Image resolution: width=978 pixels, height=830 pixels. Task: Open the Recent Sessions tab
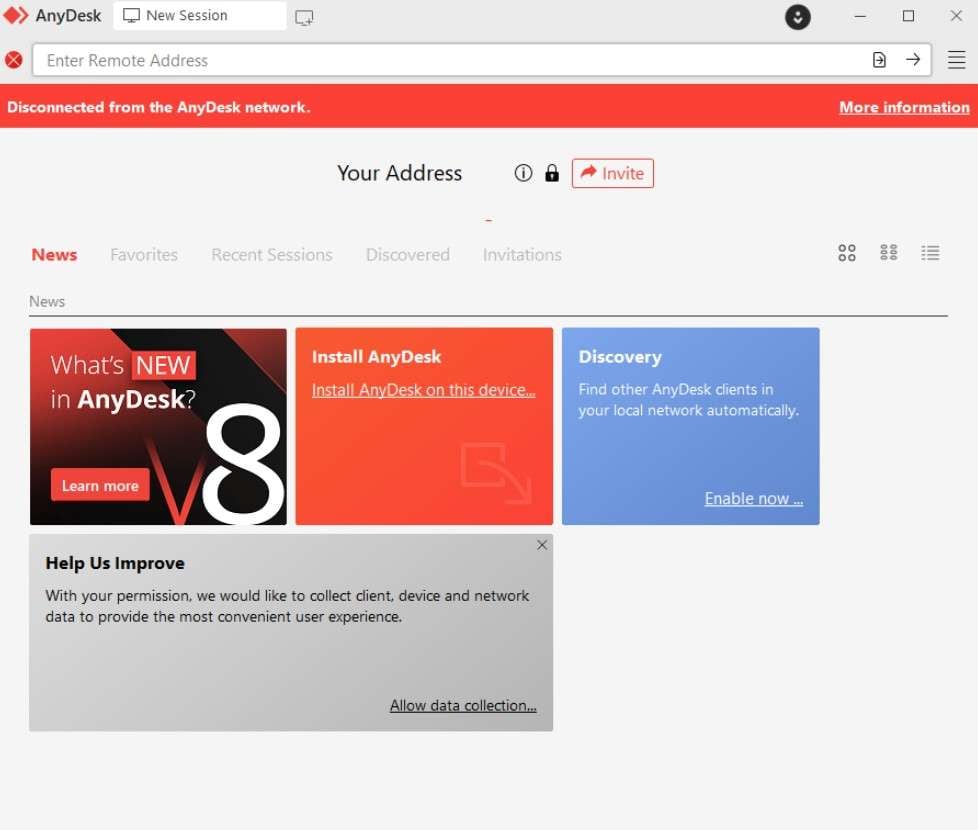[x=271, y=254]
